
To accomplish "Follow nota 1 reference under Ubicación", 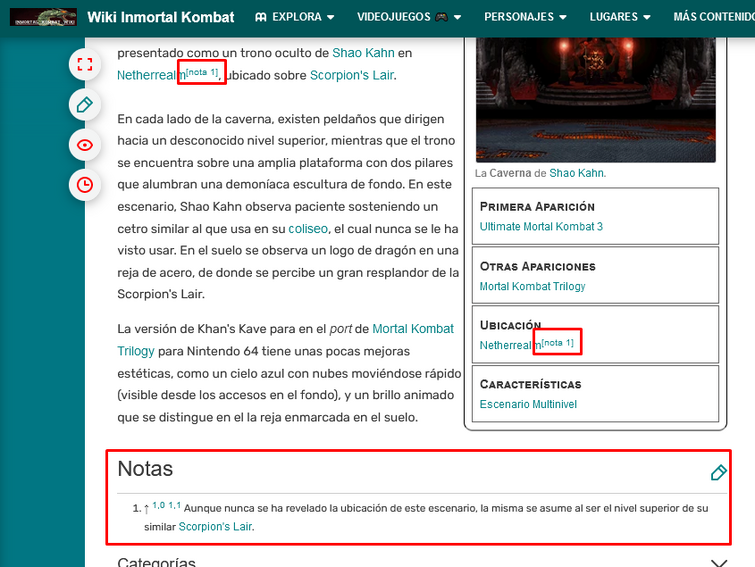I will (x=557, y=343).
